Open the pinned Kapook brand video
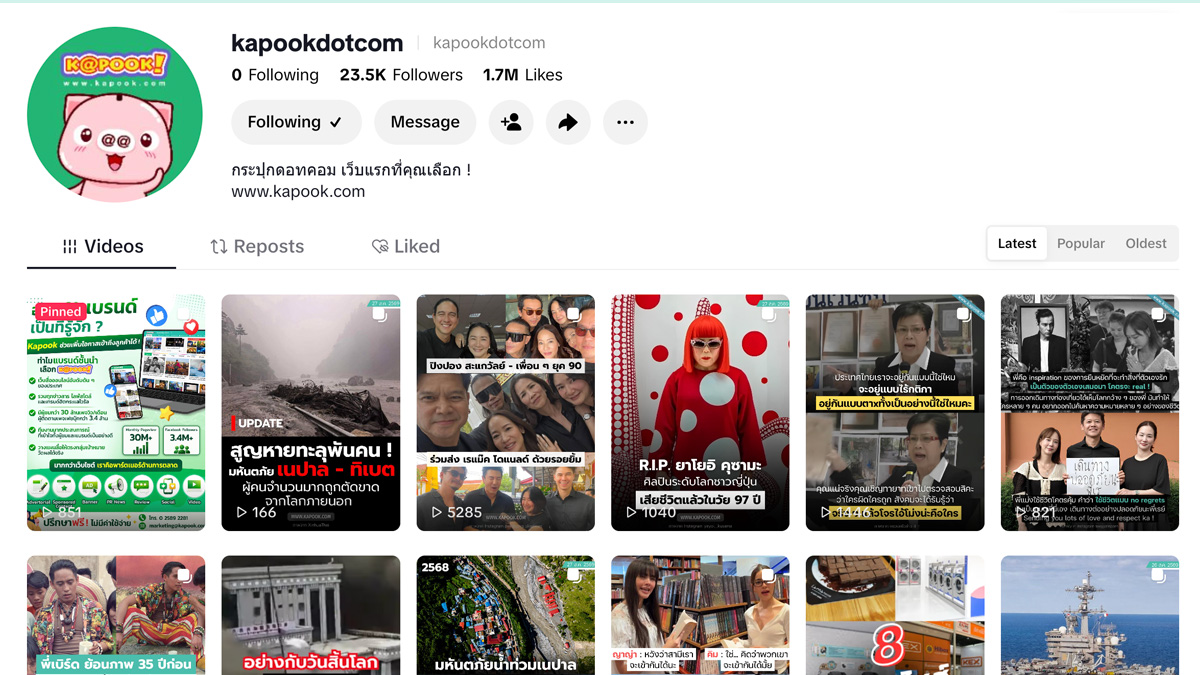Screen dimensions: 1200x675 (116, 412)
